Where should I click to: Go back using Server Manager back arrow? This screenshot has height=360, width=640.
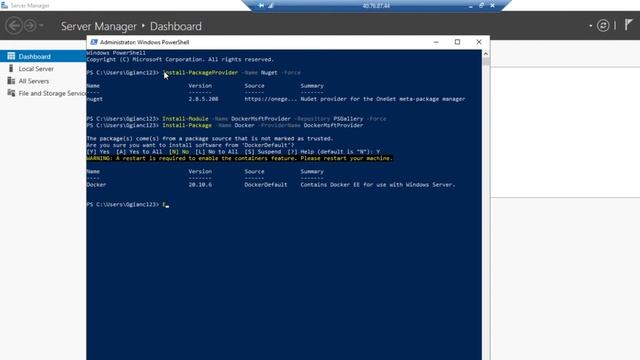(x=13, y=26)
